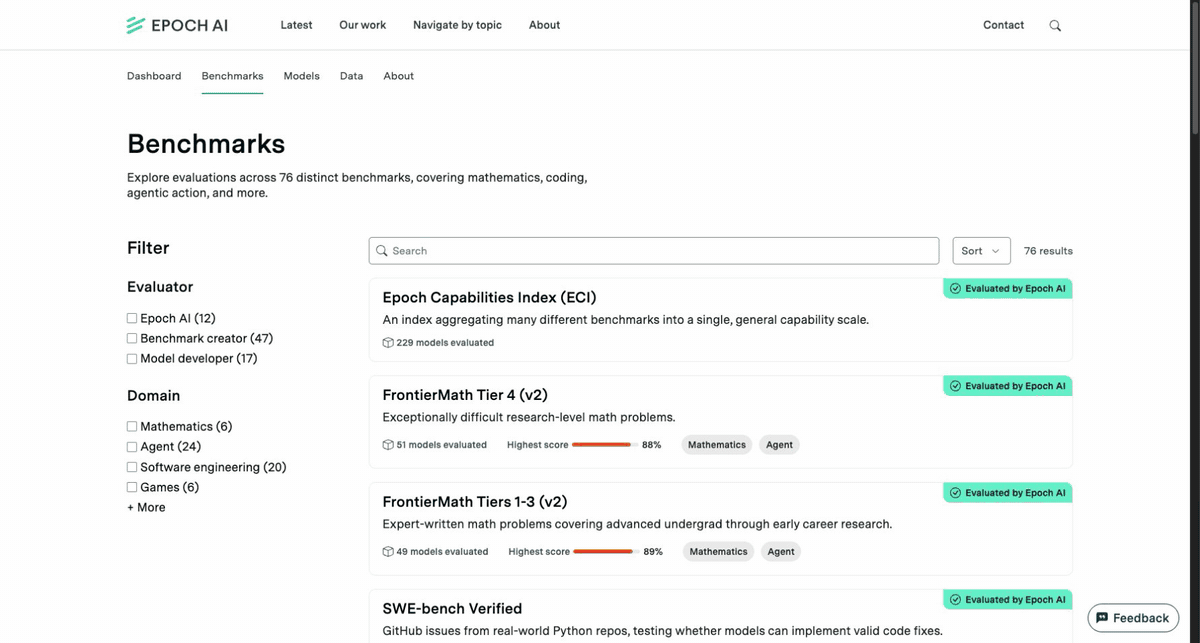Open the Data tab
This screenshot has width=1200, height=643.
pyautogui.click(x=351, y=76)
